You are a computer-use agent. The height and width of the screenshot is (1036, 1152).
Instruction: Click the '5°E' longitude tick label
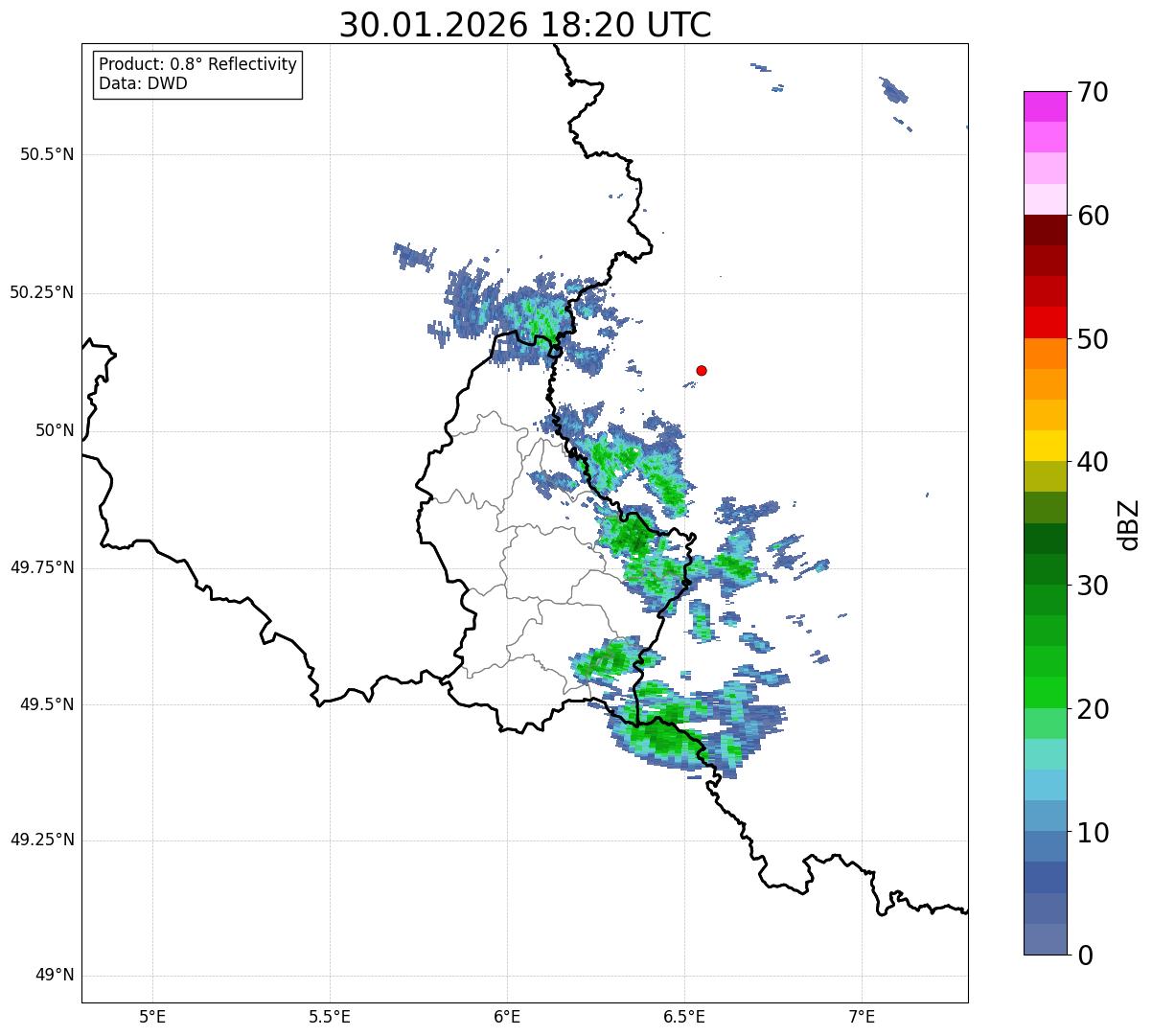(152, 1016)
